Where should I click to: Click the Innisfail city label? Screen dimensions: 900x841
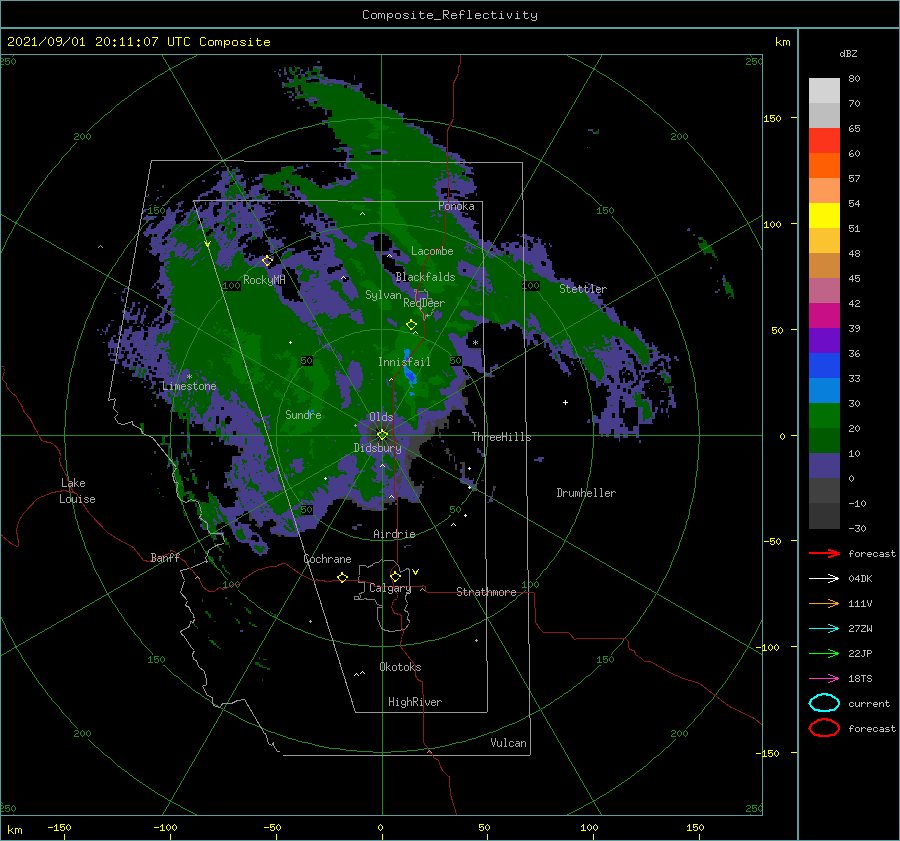click(404, 362)
